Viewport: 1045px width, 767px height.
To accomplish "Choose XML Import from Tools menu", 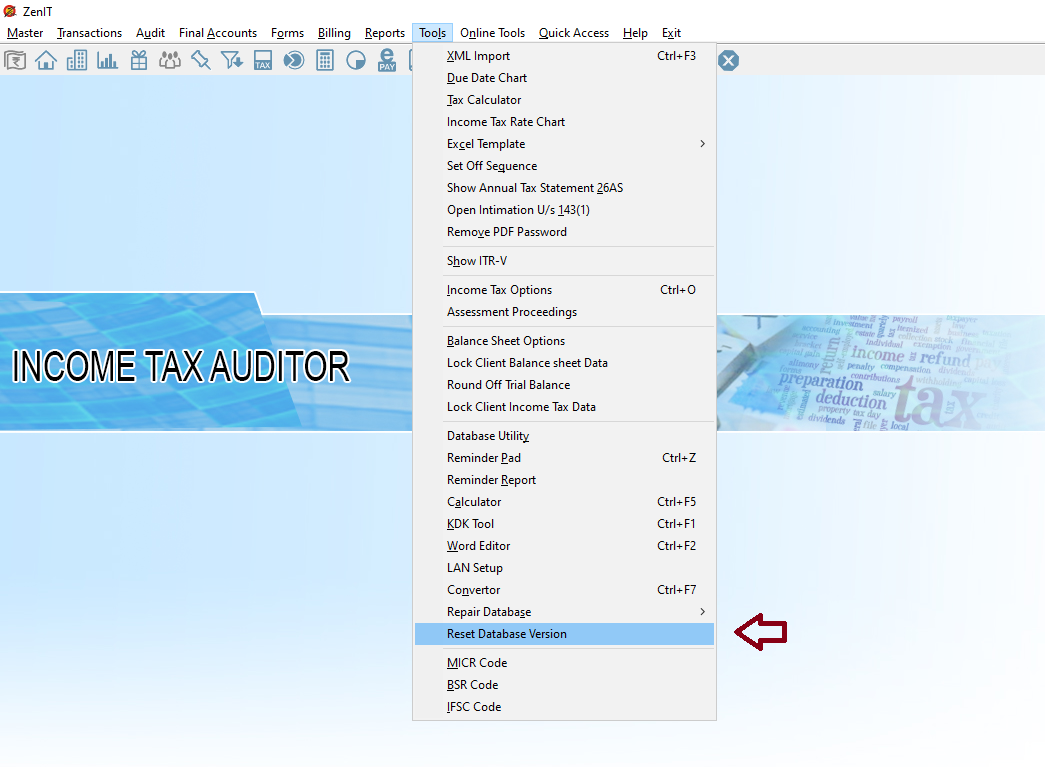I will pos(564,56).
